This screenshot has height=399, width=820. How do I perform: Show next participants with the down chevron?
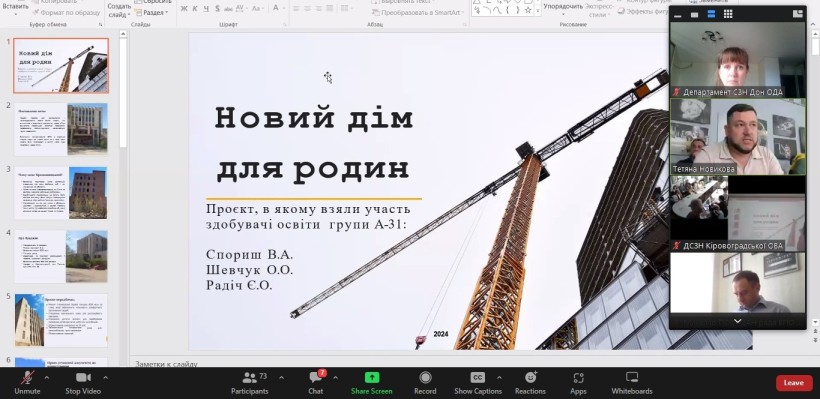737,321
